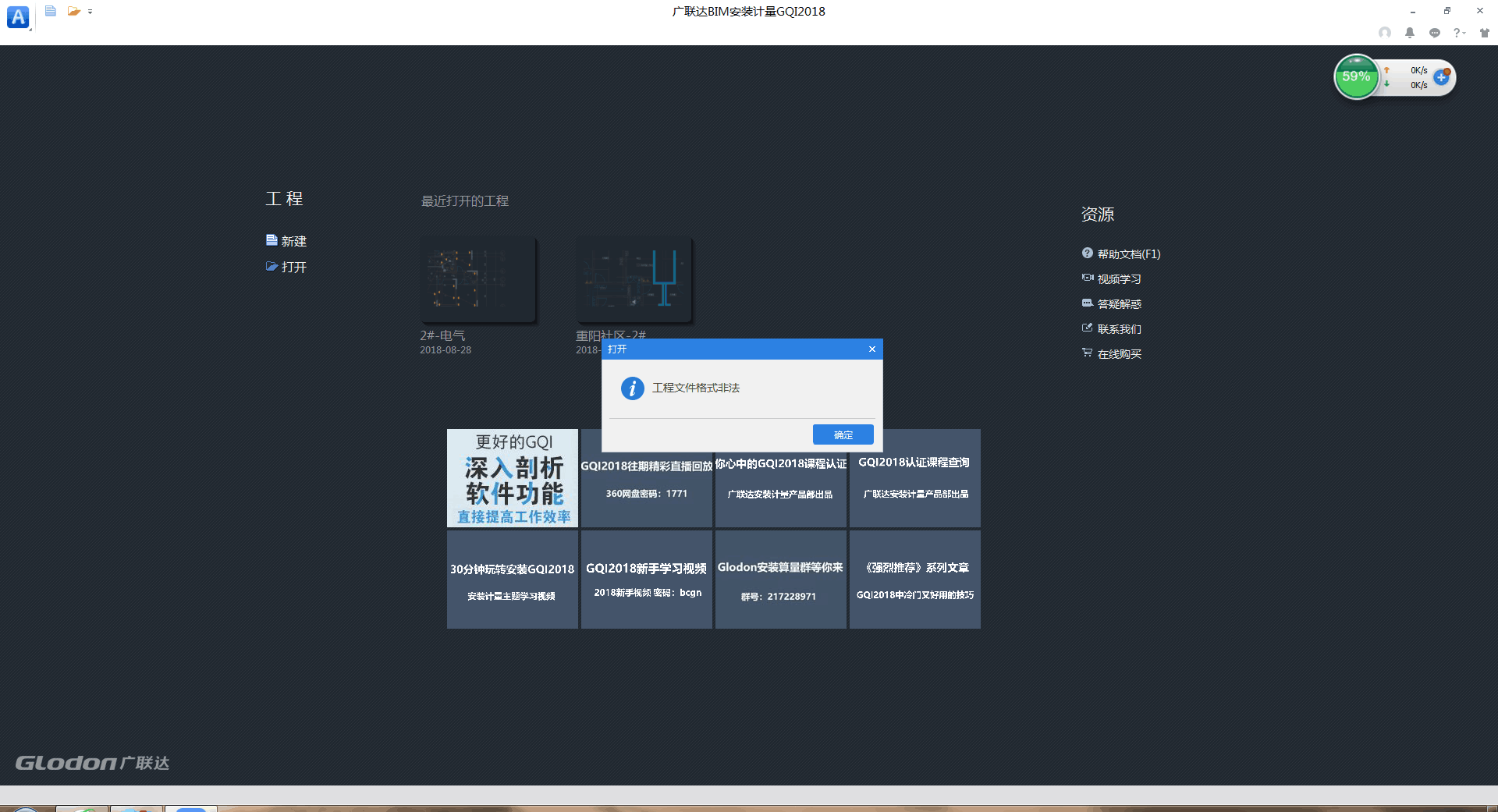Open the blue A application menu button
1498x812 pixels.
[x=18, y=17]
